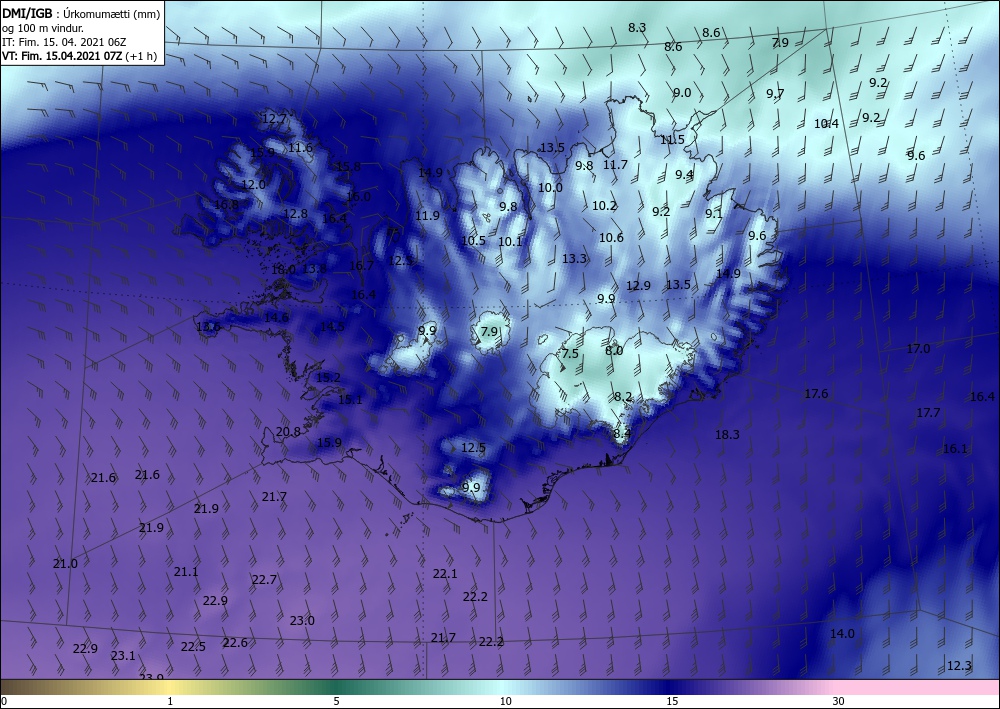
Task: Click the 15.2 value label
Action: [x=328, y=377]
